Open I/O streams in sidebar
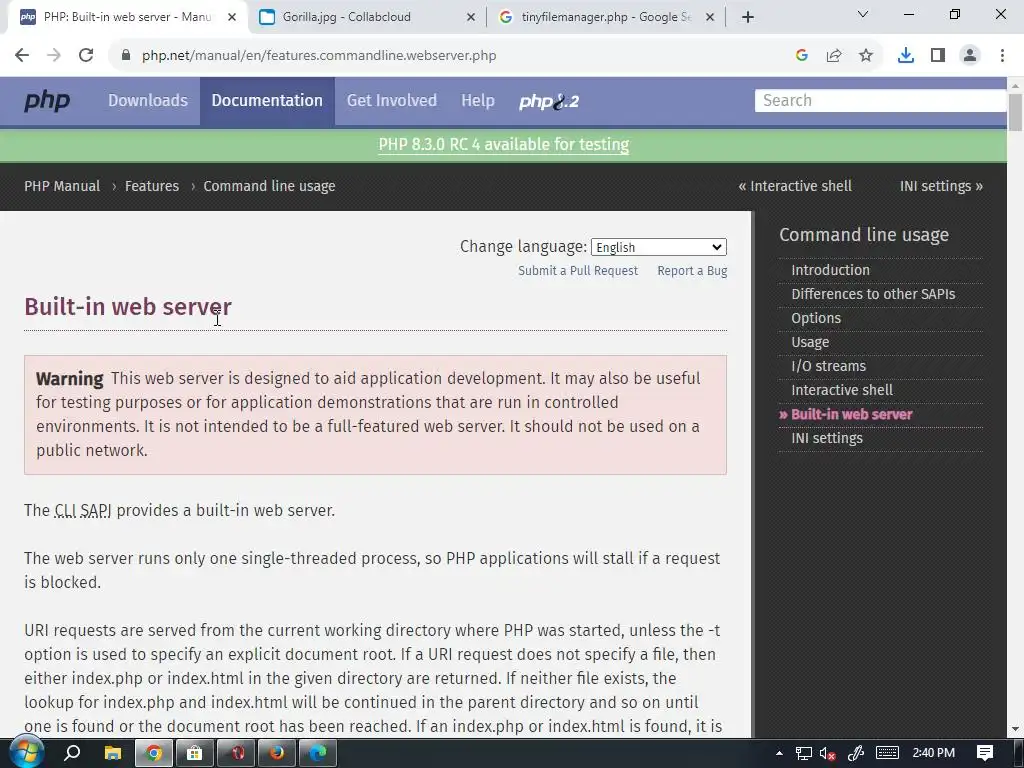1024x768 pixels. click(829, 366)
